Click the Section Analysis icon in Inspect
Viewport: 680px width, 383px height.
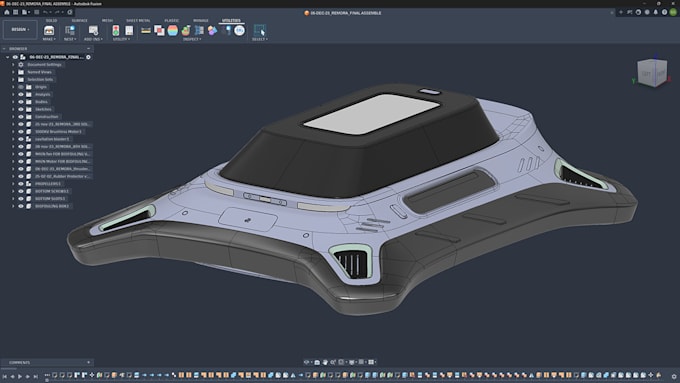[x=199, y=30]
